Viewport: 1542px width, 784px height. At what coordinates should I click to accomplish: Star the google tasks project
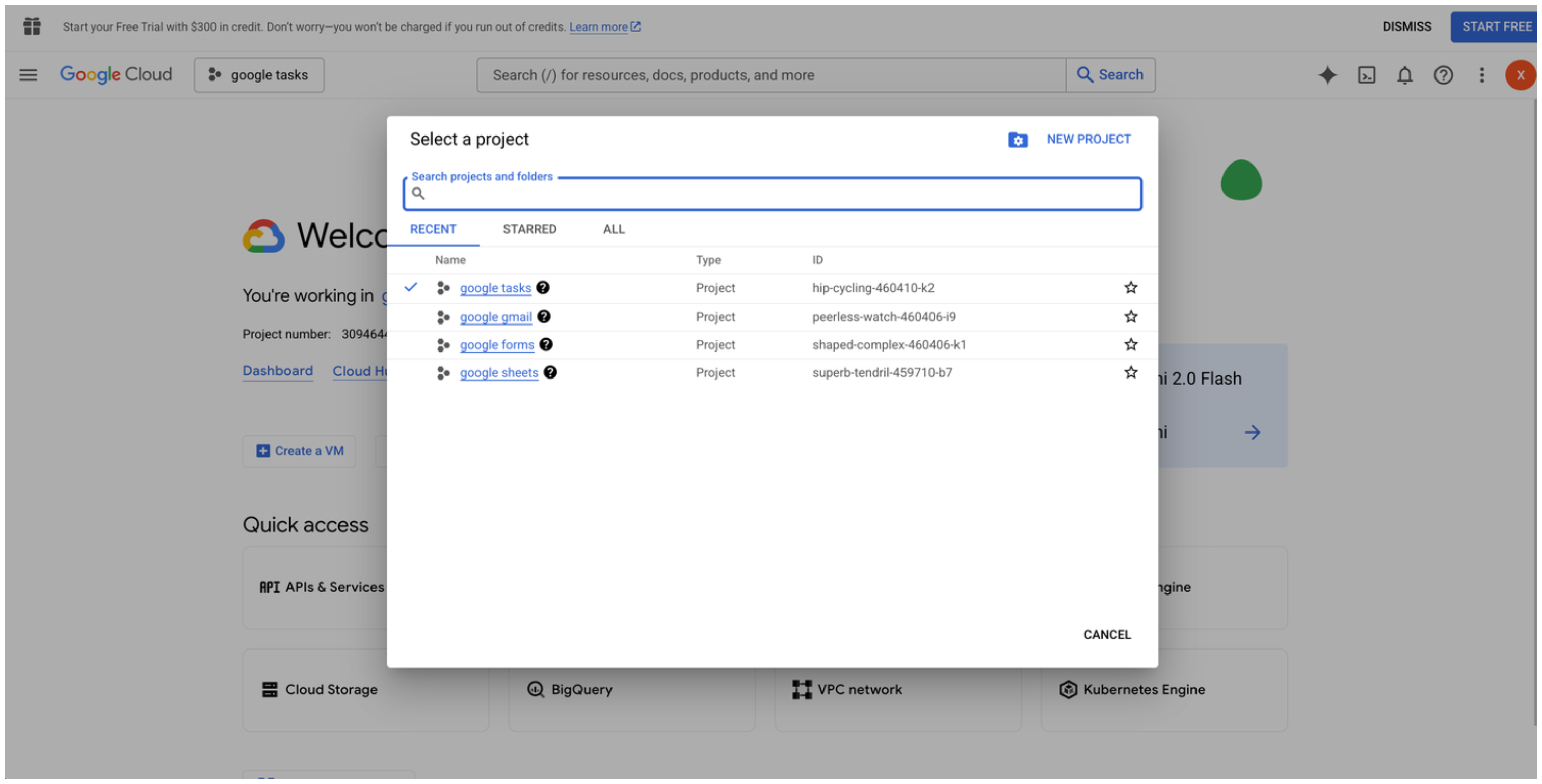1130,288
